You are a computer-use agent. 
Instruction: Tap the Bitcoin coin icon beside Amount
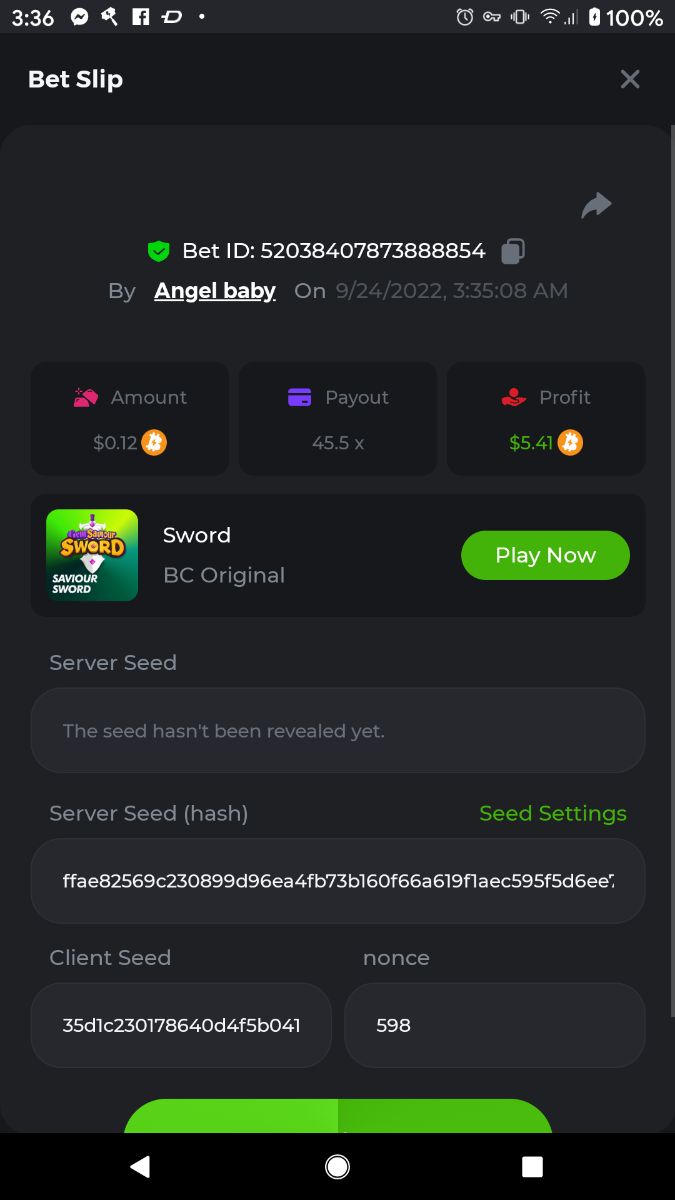click(154, 442)
